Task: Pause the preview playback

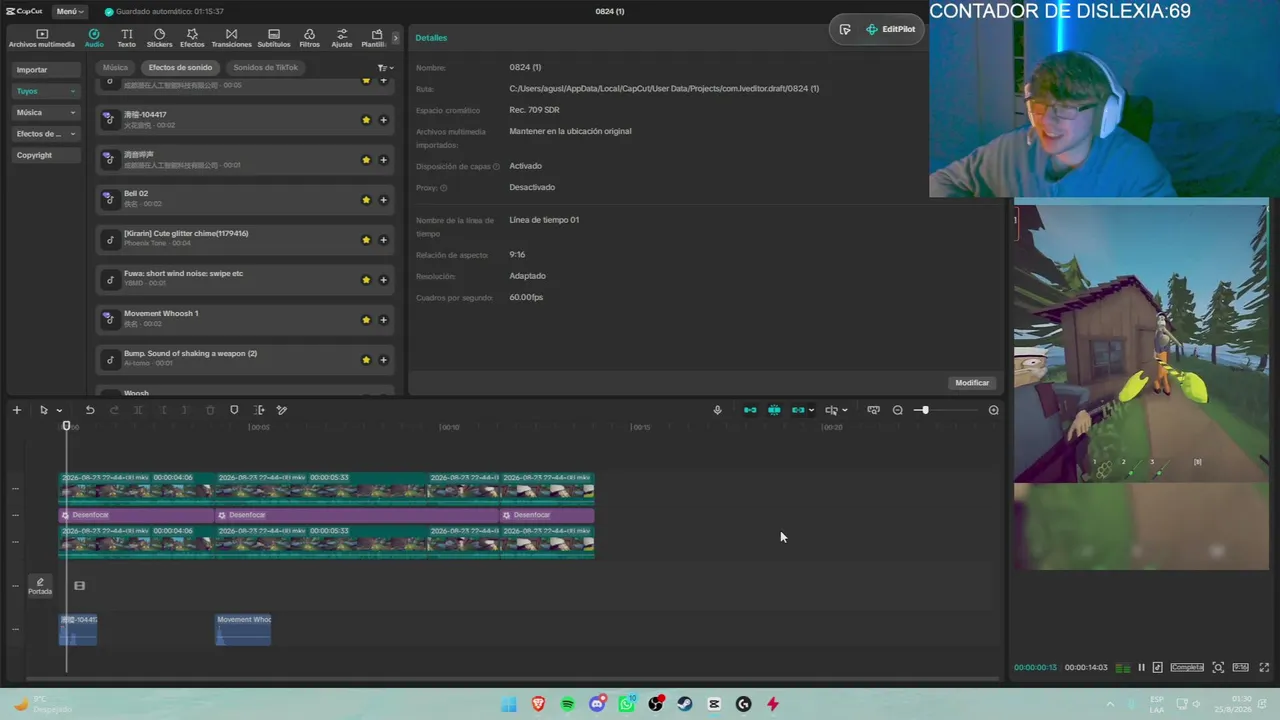Action: (1141, 667)
